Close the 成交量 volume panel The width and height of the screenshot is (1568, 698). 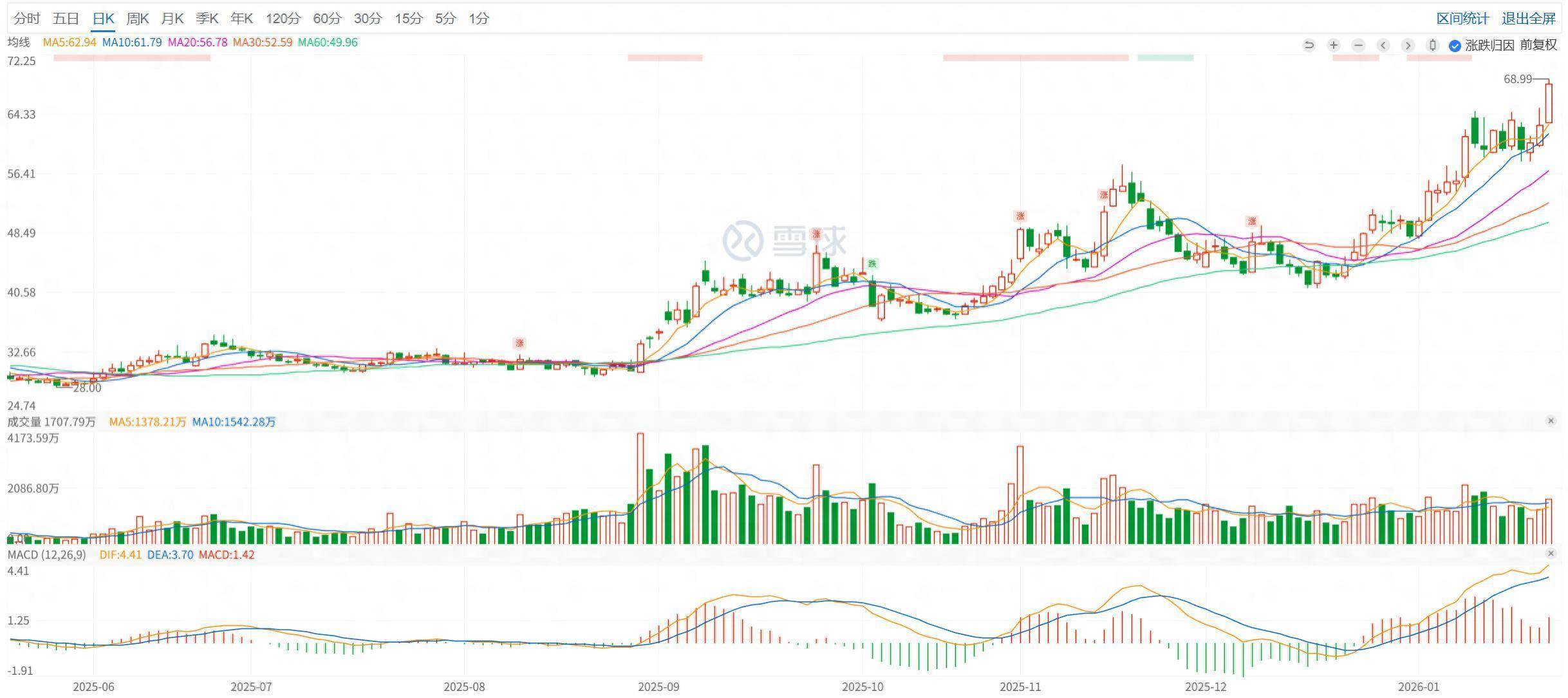1551,421
